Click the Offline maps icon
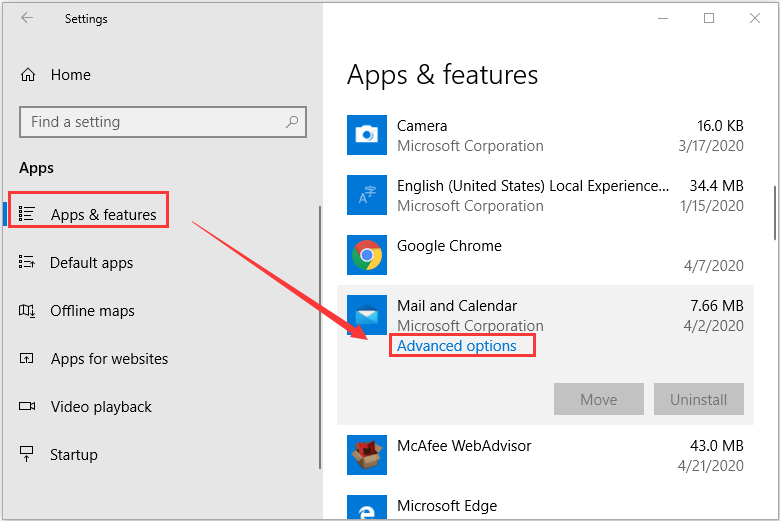 click(x=26, y=311)
